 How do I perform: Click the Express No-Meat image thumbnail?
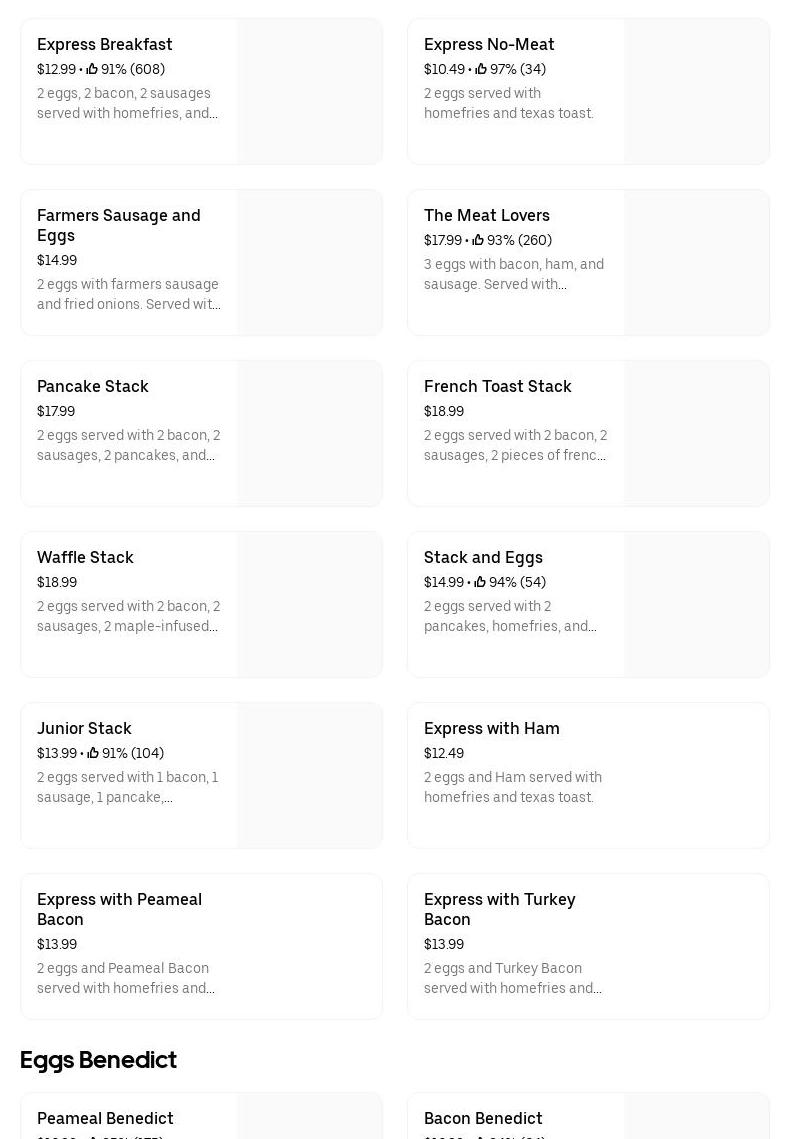[696, 91]
